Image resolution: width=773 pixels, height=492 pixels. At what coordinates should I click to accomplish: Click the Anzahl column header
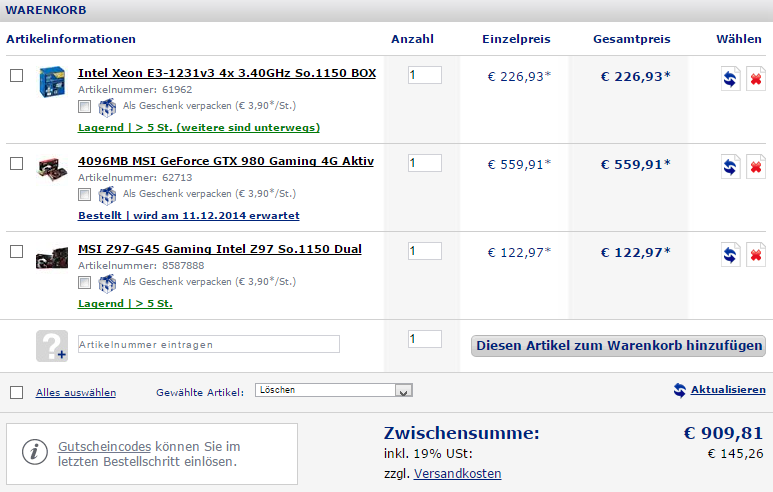pos(413,39)
